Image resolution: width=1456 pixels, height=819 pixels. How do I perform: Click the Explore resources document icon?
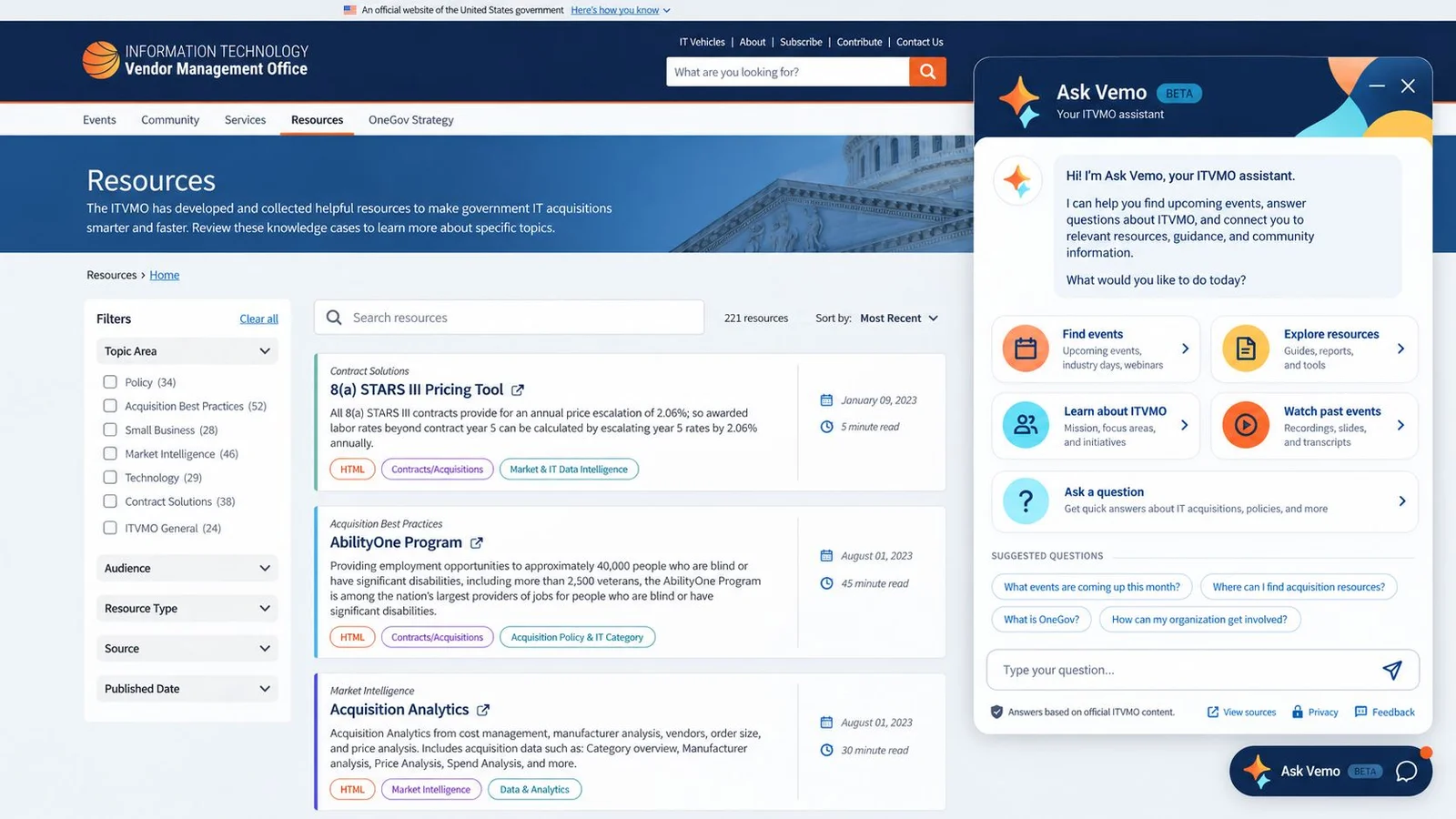pyautogui.click(x=1246, y=349)
